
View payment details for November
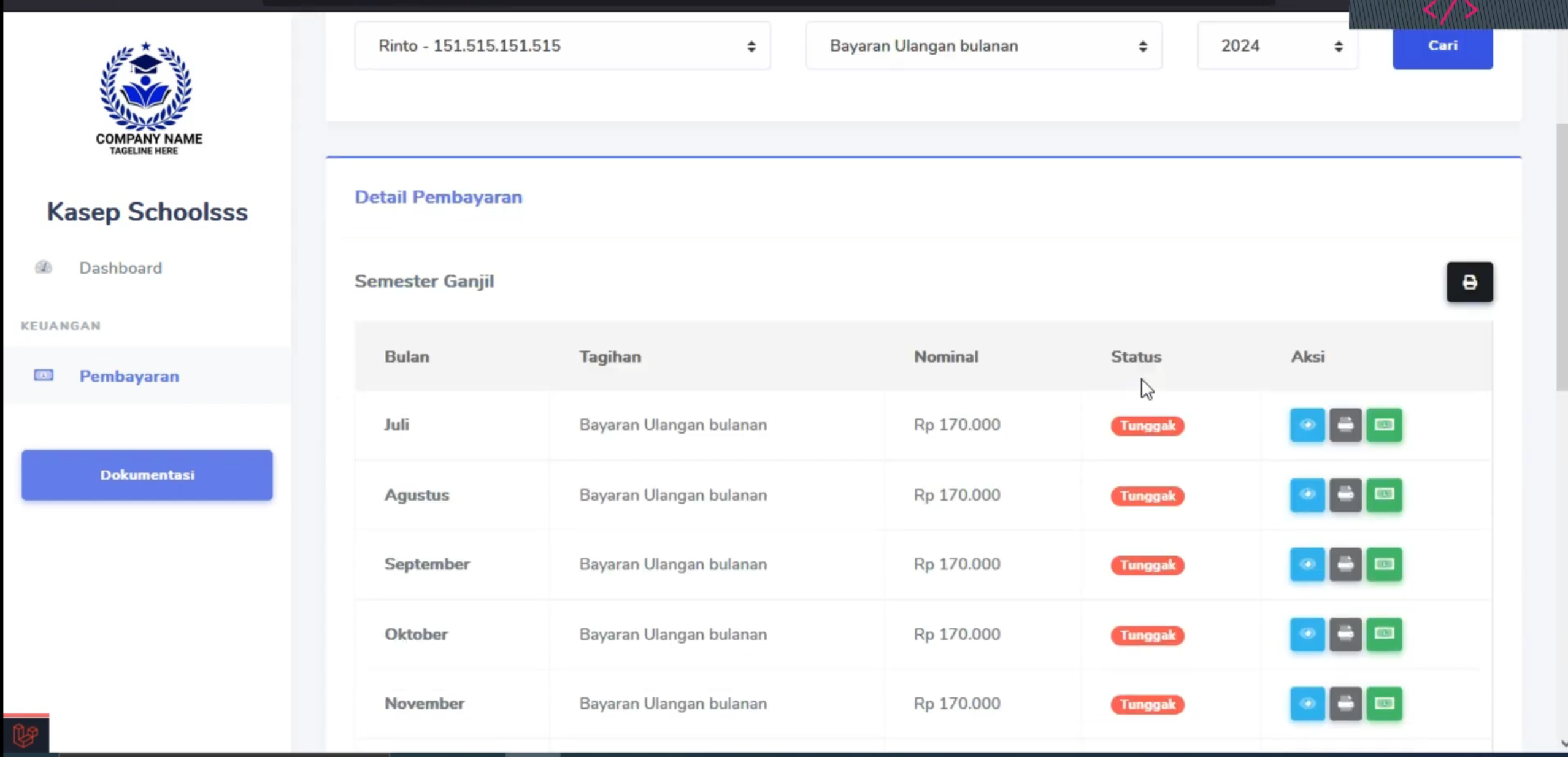click(x=1307, y=703)
